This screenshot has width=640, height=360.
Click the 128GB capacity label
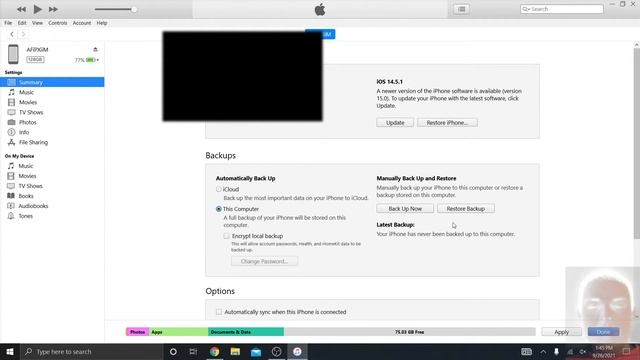[36, 60]
